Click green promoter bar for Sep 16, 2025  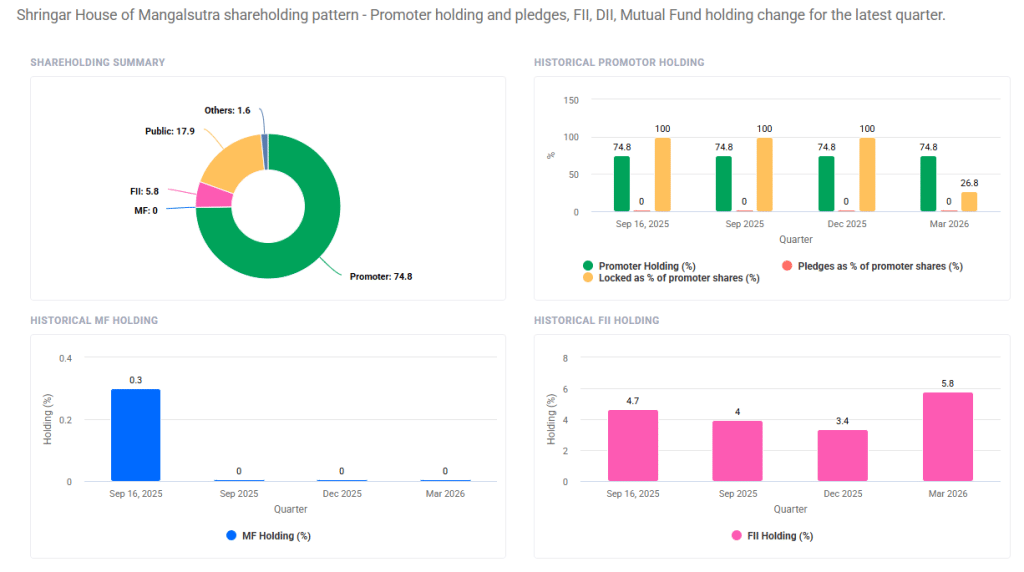[622, 184]
